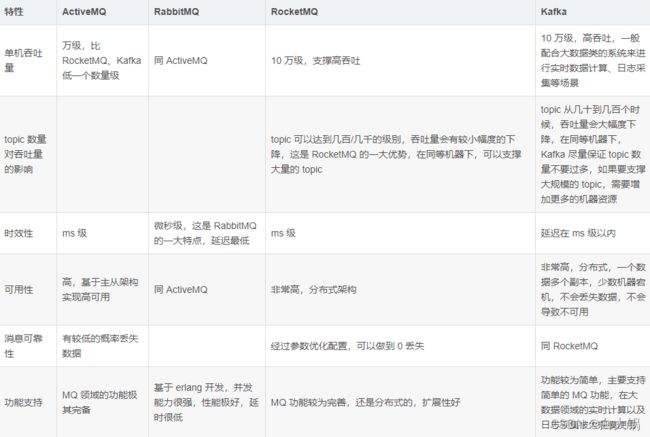This screenshot has width=650, height=437.
Task: Click Kafka cell '10 万级，高吞吐，一般配合大数据类'
Action: click(x=593, y=61)
